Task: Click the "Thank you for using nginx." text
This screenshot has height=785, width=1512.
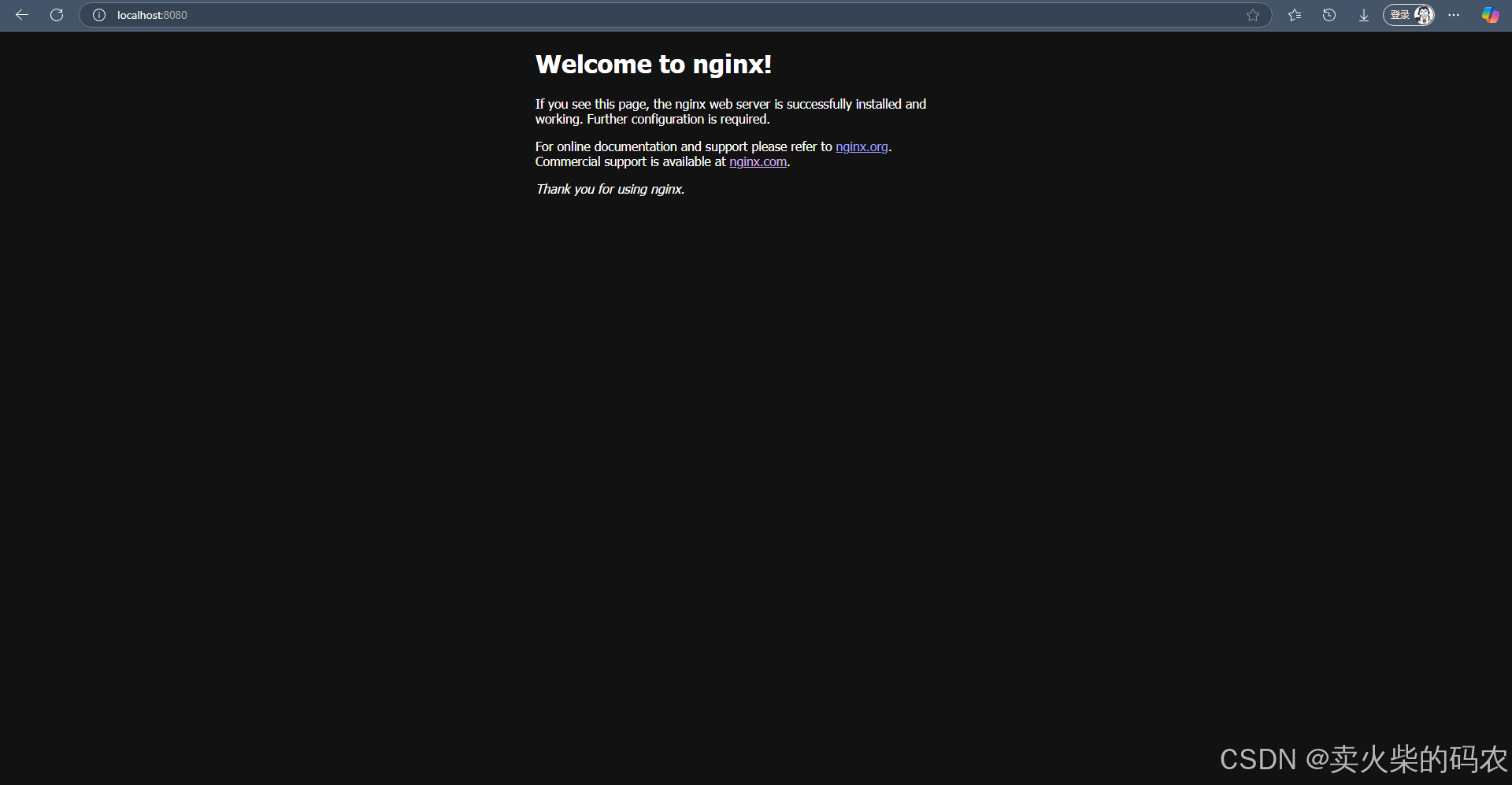Action: [x=610, y=189]
